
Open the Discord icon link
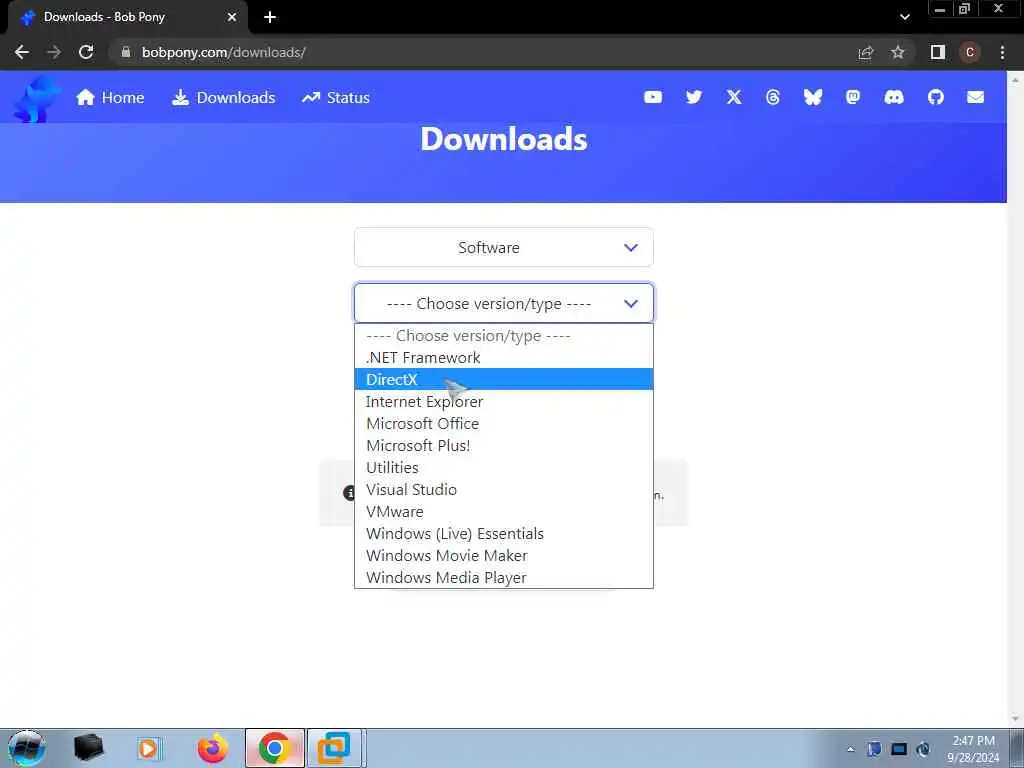[894, 97]
